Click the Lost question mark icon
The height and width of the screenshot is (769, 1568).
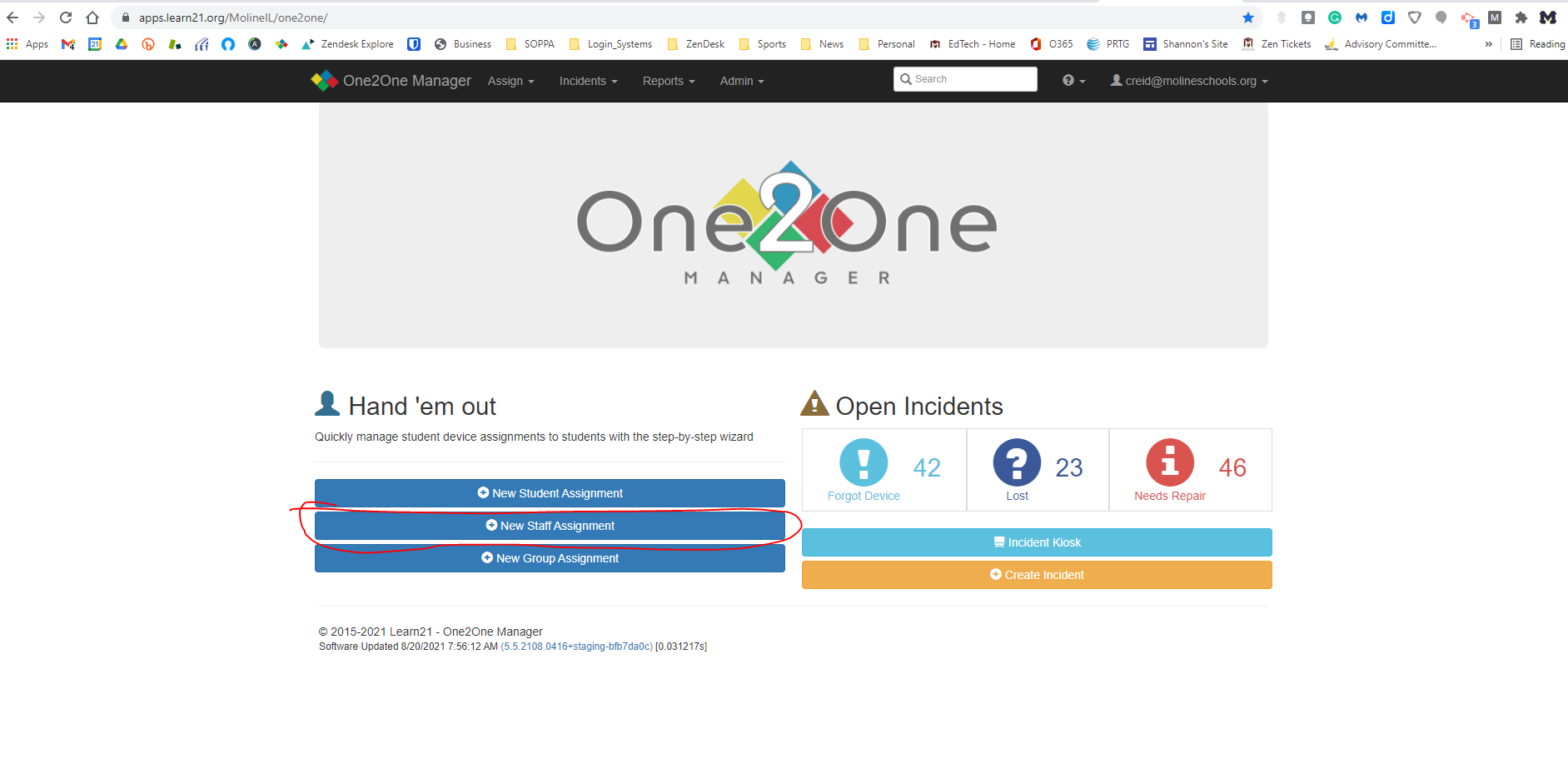(x=1017, y=462)
